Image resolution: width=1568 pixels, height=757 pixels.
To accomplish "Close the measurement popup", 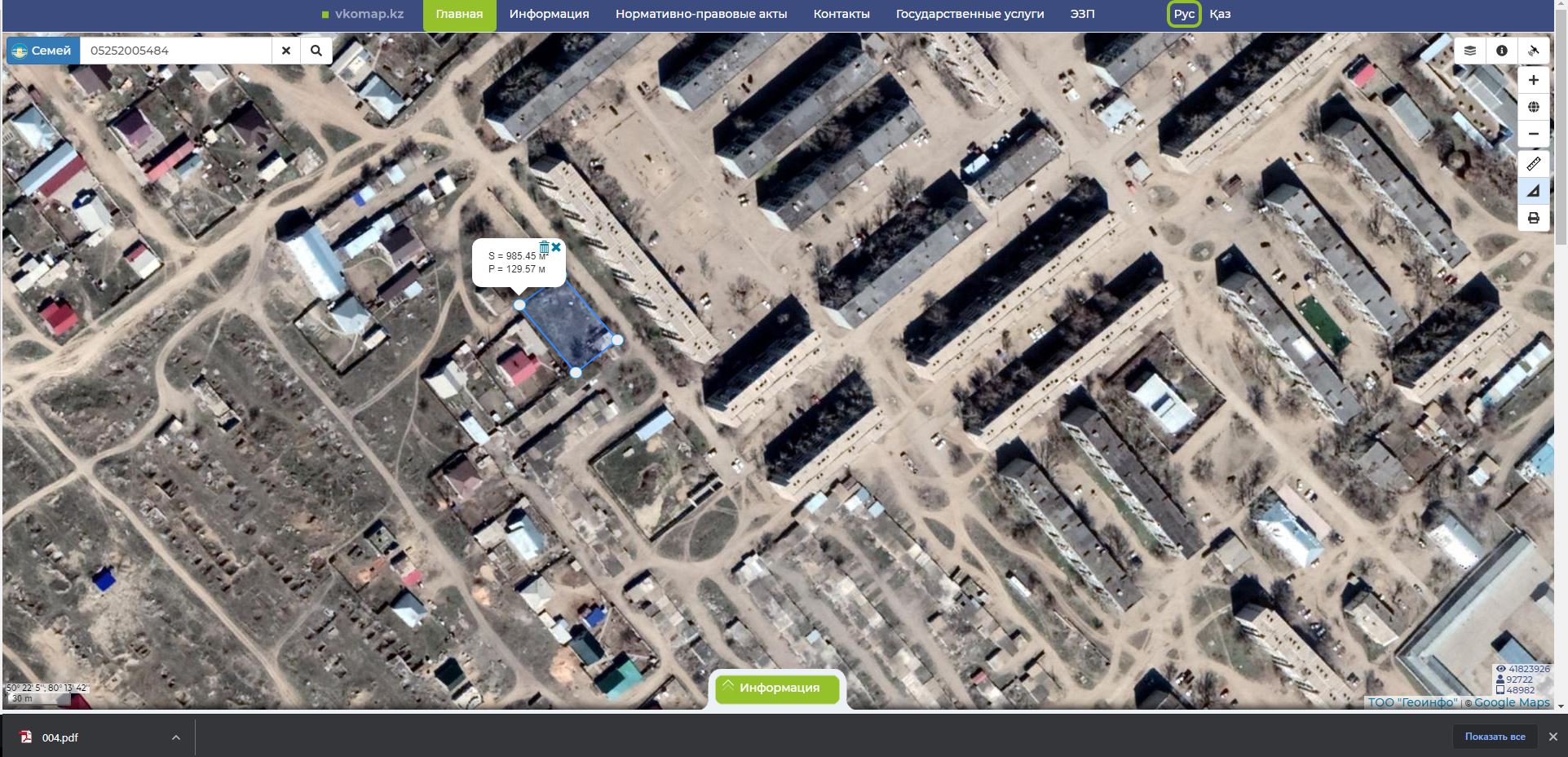I will (556, 246).
